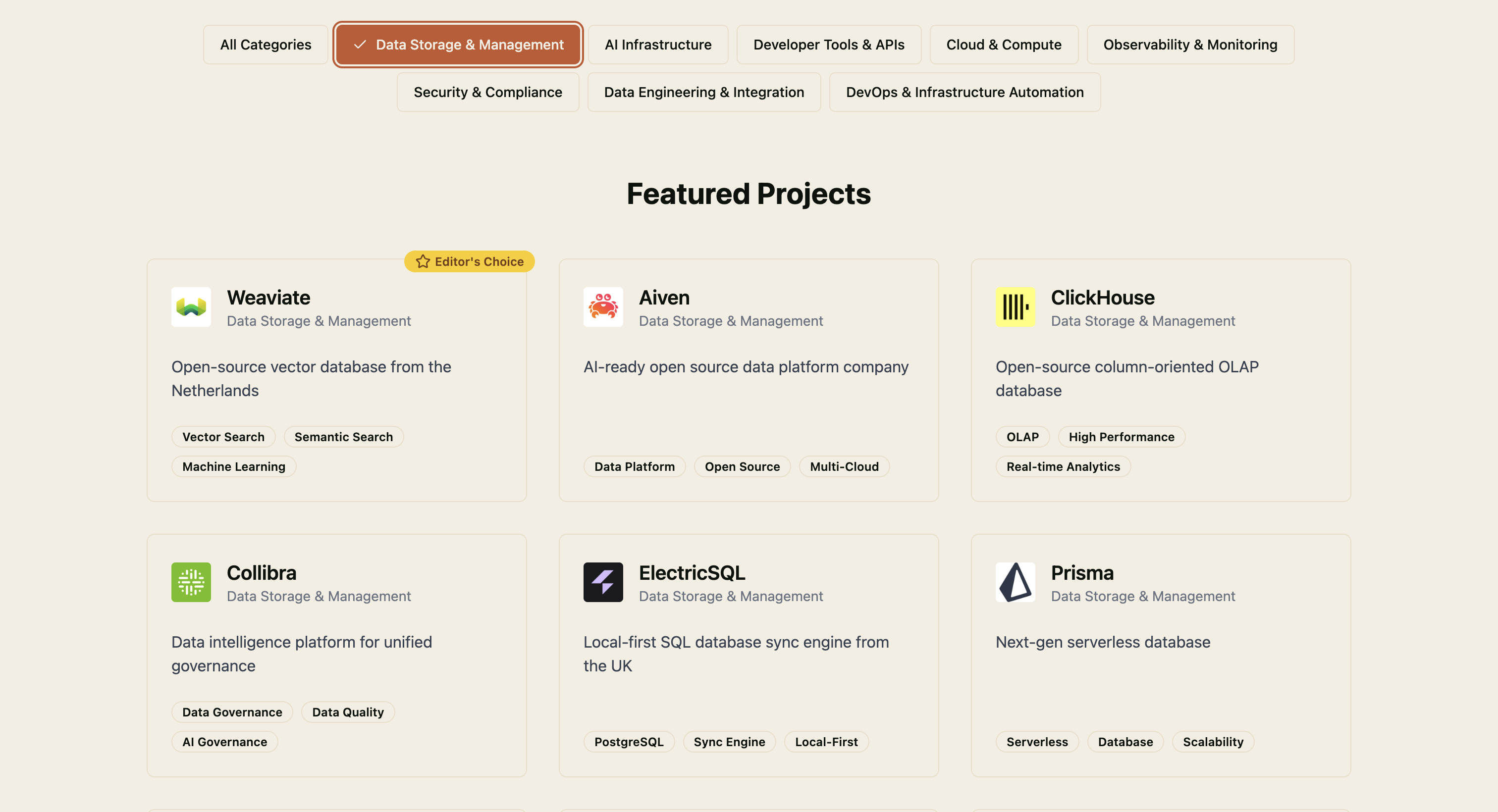The height and width of the screenshot is (812, 1498).
Task: Deselect the Data Storage & Management filter
Action: 458,45
